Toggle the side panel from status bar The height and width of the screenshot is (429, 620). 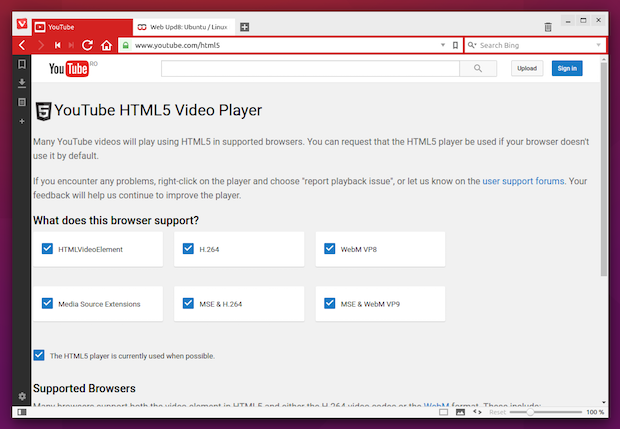[22, 412]
